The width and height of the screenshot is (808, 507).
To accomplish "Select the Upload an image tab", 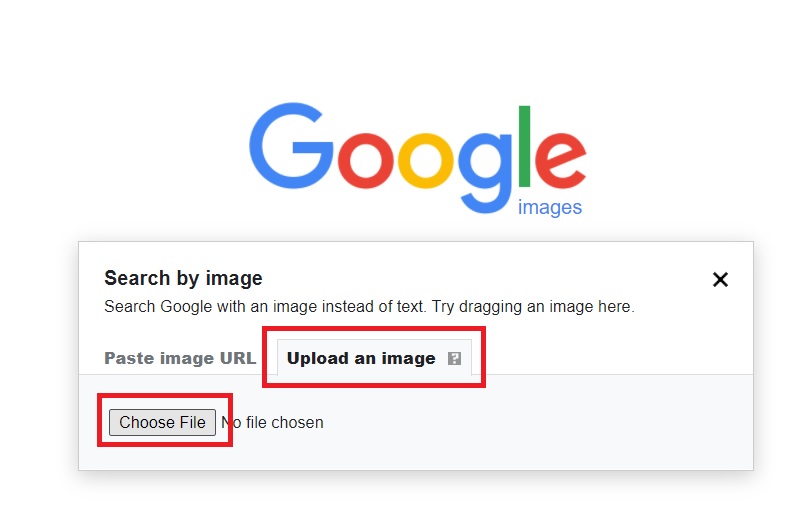I will pyautogui.click(x=361, y=358).
